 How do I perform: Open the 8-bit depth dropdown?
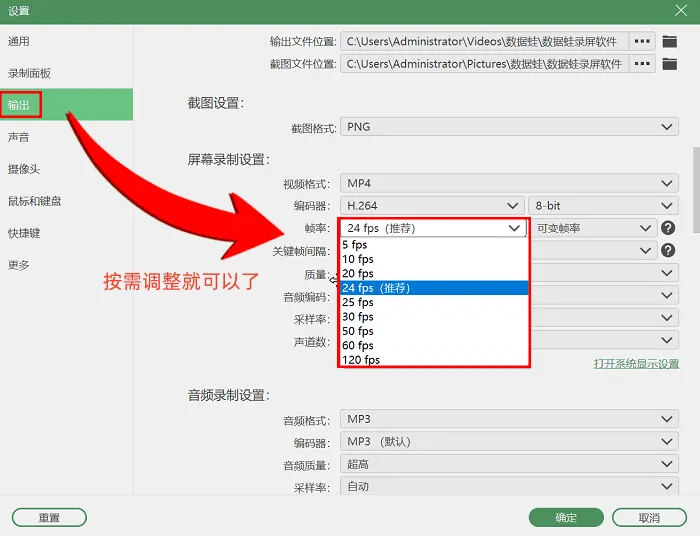[x=604, y=206]
